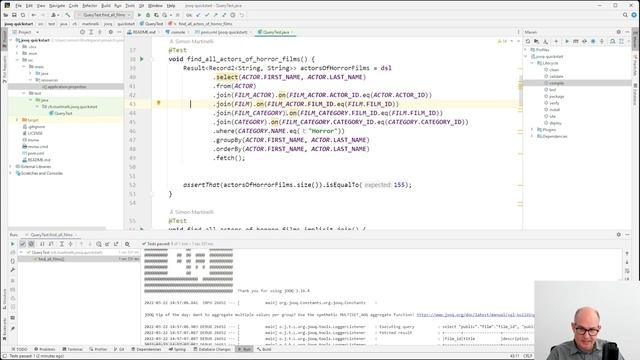Click Expand All icon in Project panel header
Viewport: 640px width, 360px height.
91,32
